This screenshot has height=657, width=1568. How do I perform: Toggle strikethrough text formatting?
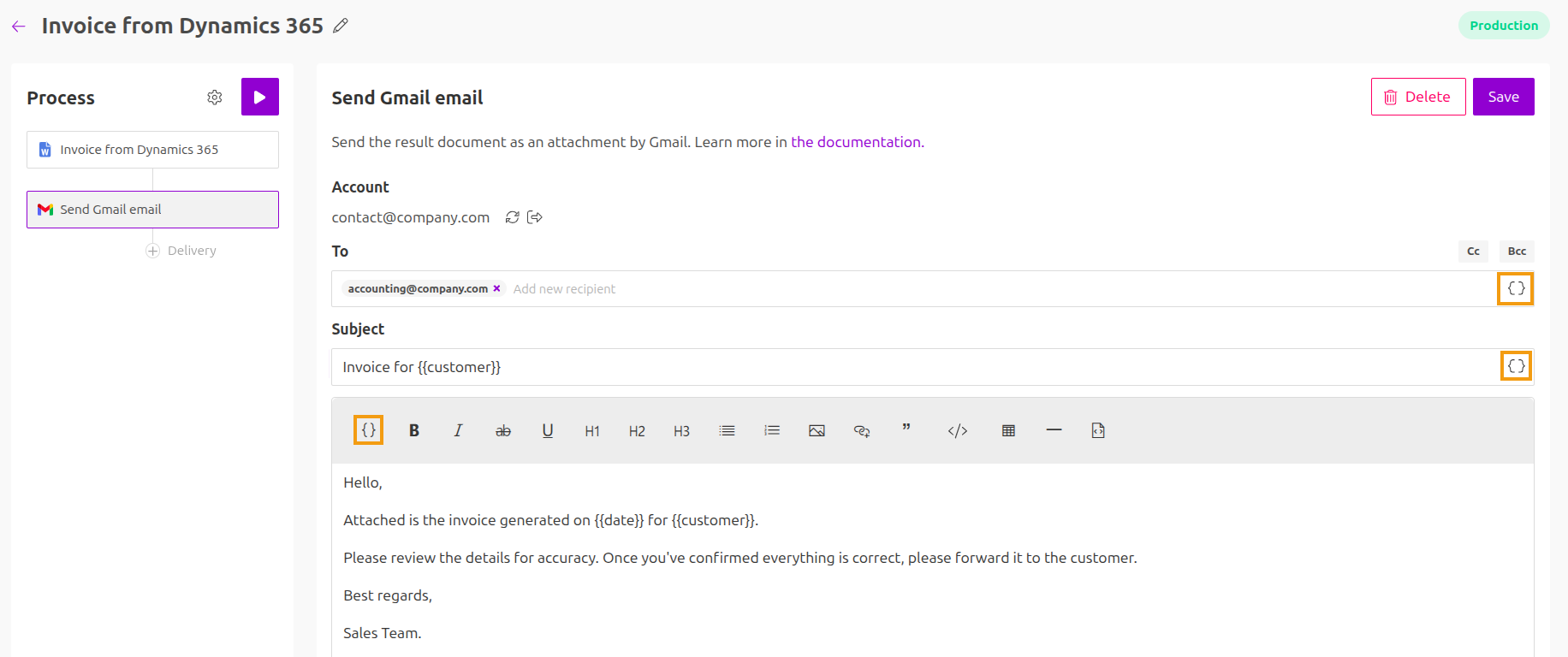pos(503,430)
